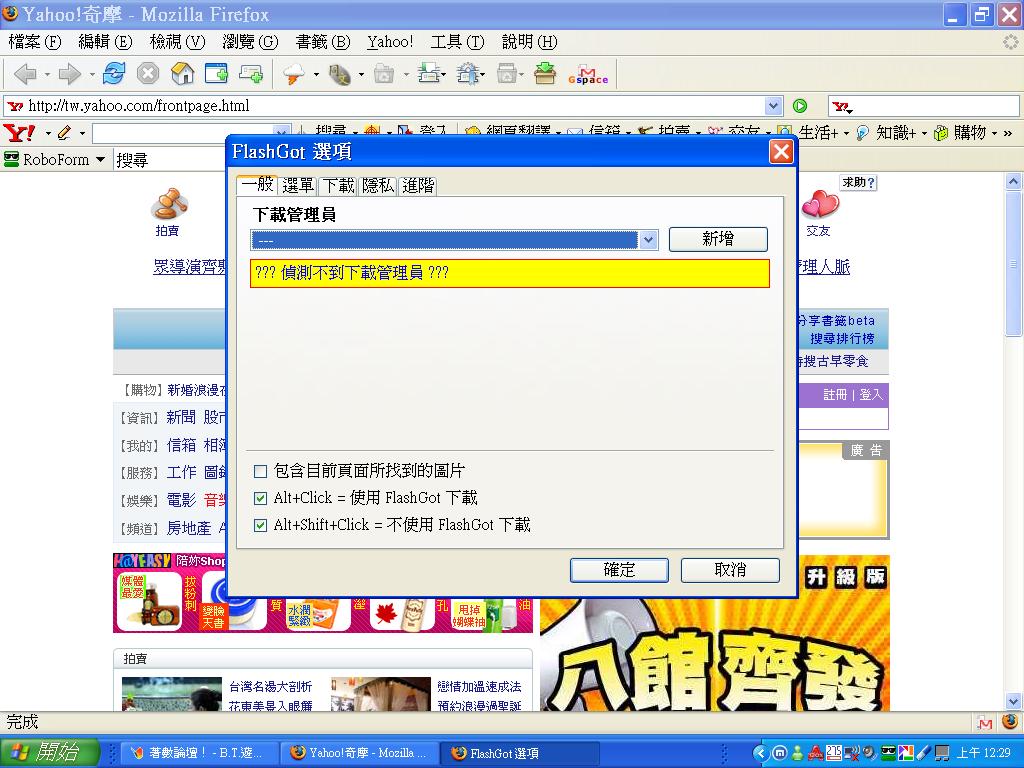The height and width of the screenshot is (768, 1024).
Task: Confirm with the 確定 button
Action: tap(619, 570)
